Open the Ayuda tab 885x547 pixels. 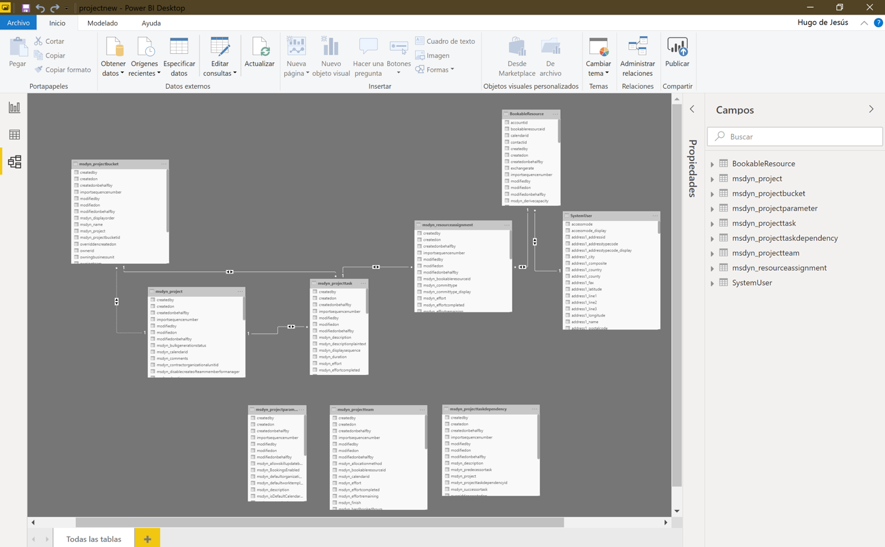tap(151, 23)
